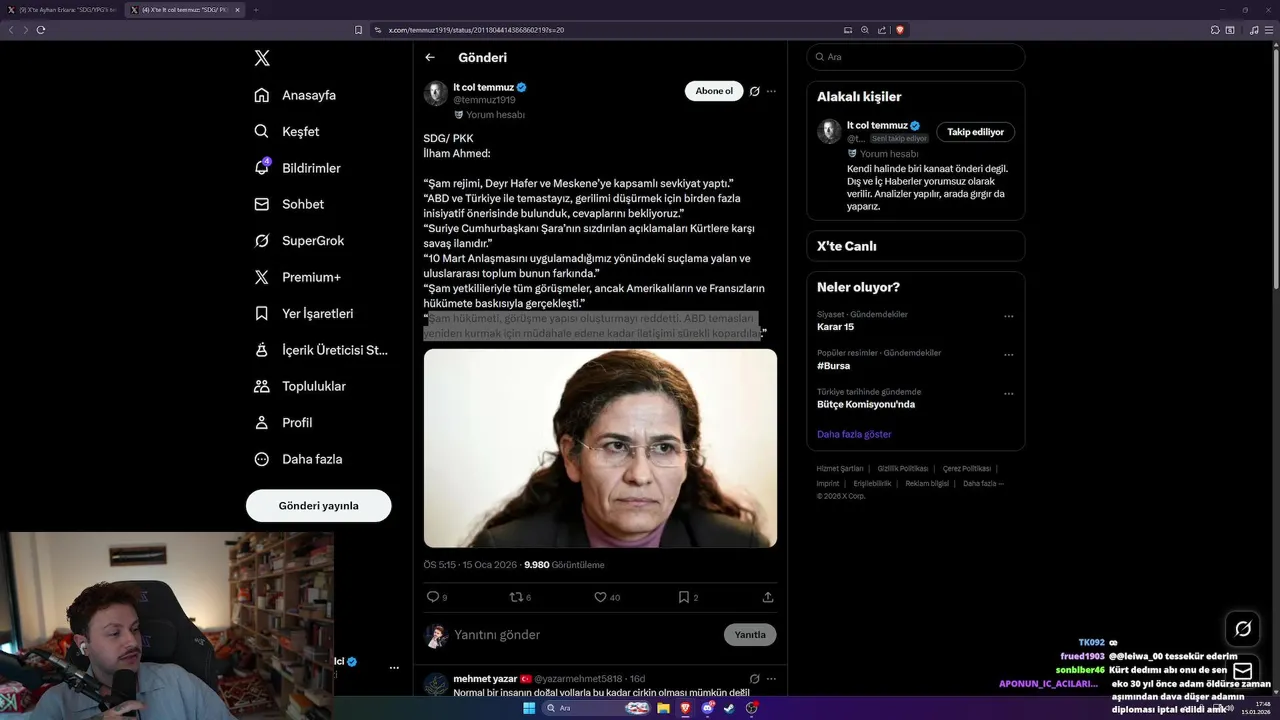The height and width of the screenshot is (720, 1280).
Task: Open account menu dots in sidebar bottom
Action: tap(394, 668)
